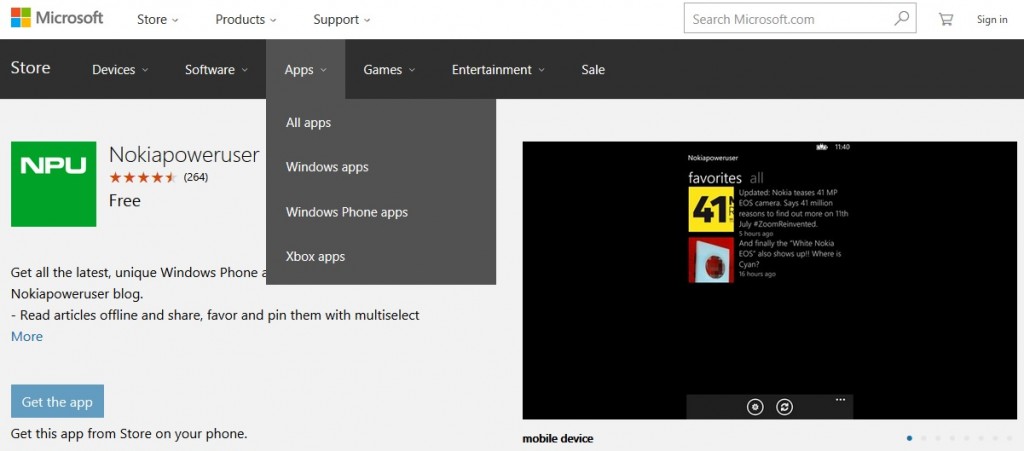
Task: Click the Get the app button
Action: coord(57,401)
